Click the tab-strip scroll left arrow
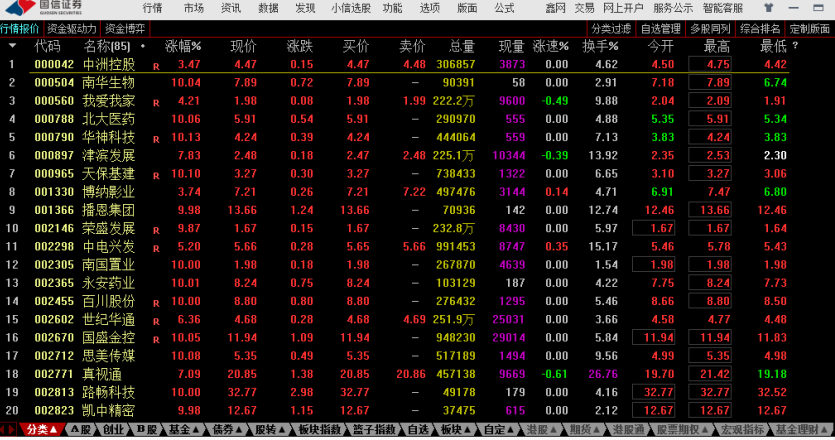The width and height of the screenshot is (835, 440). tap(3, 429)
